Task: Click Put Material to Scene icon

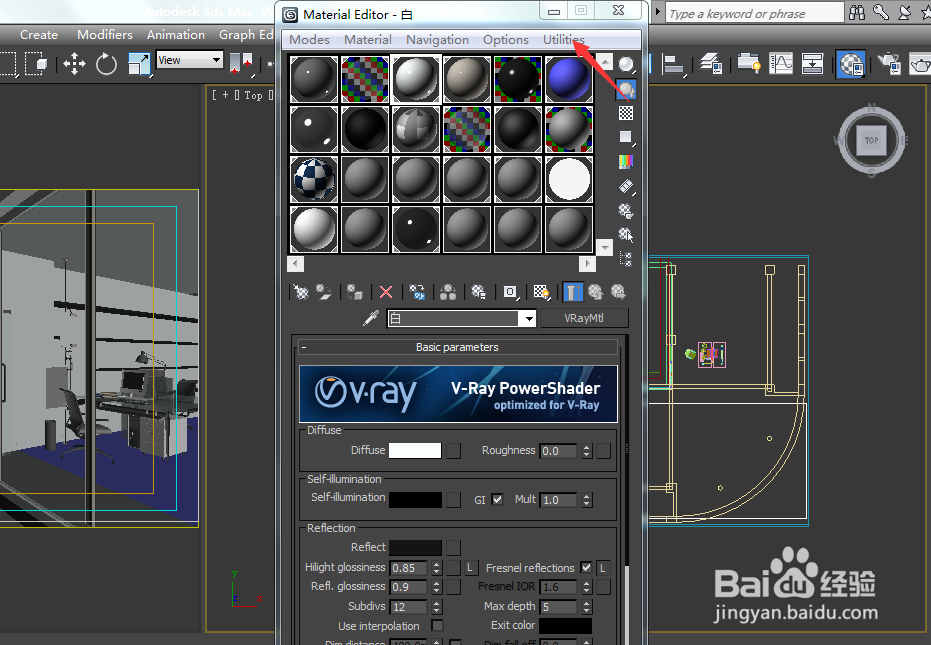Action: pyautogui.click(x=324, y=292)
